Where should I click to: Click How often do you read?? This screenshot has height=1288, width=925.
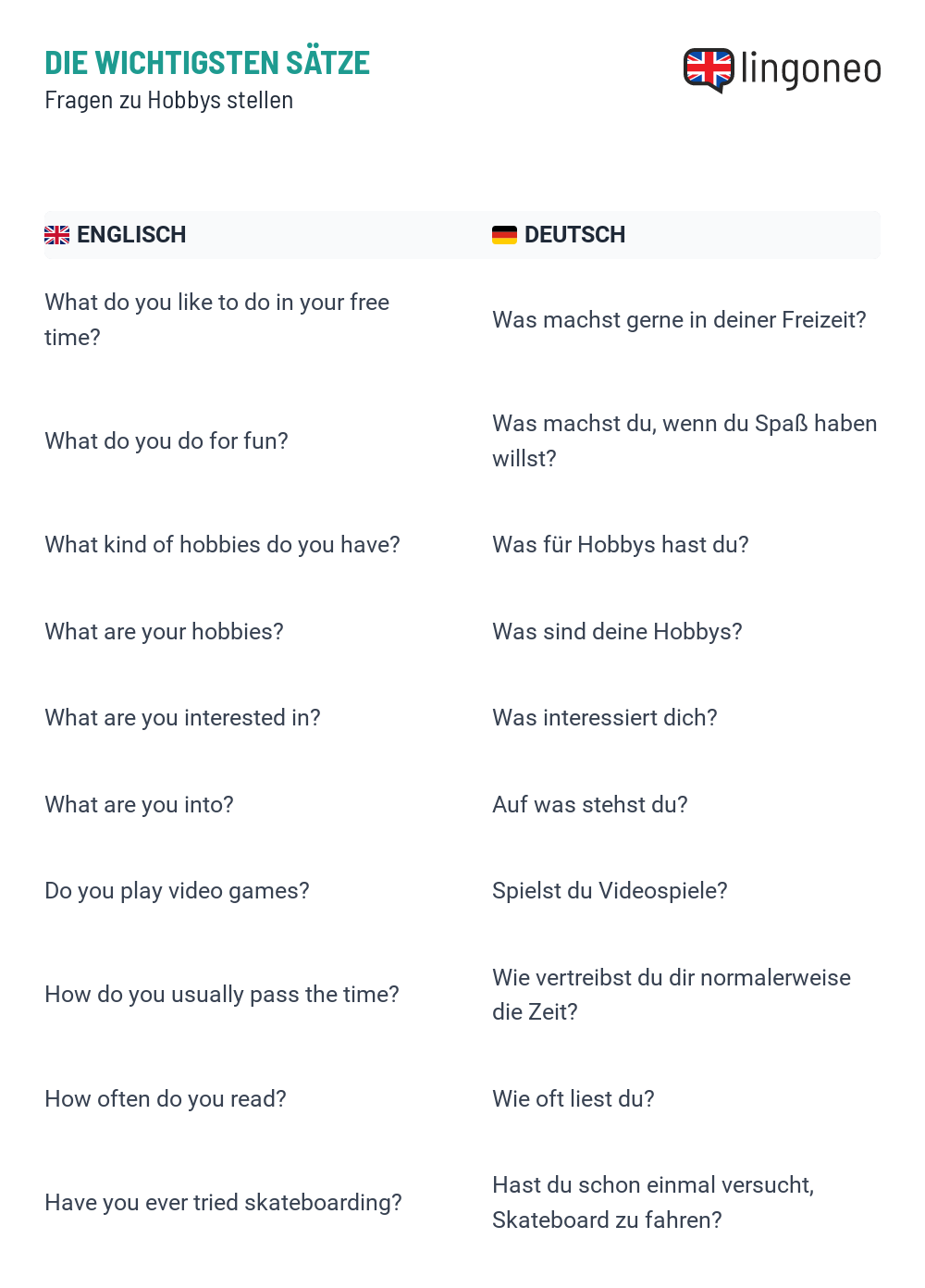point(166,1099)
